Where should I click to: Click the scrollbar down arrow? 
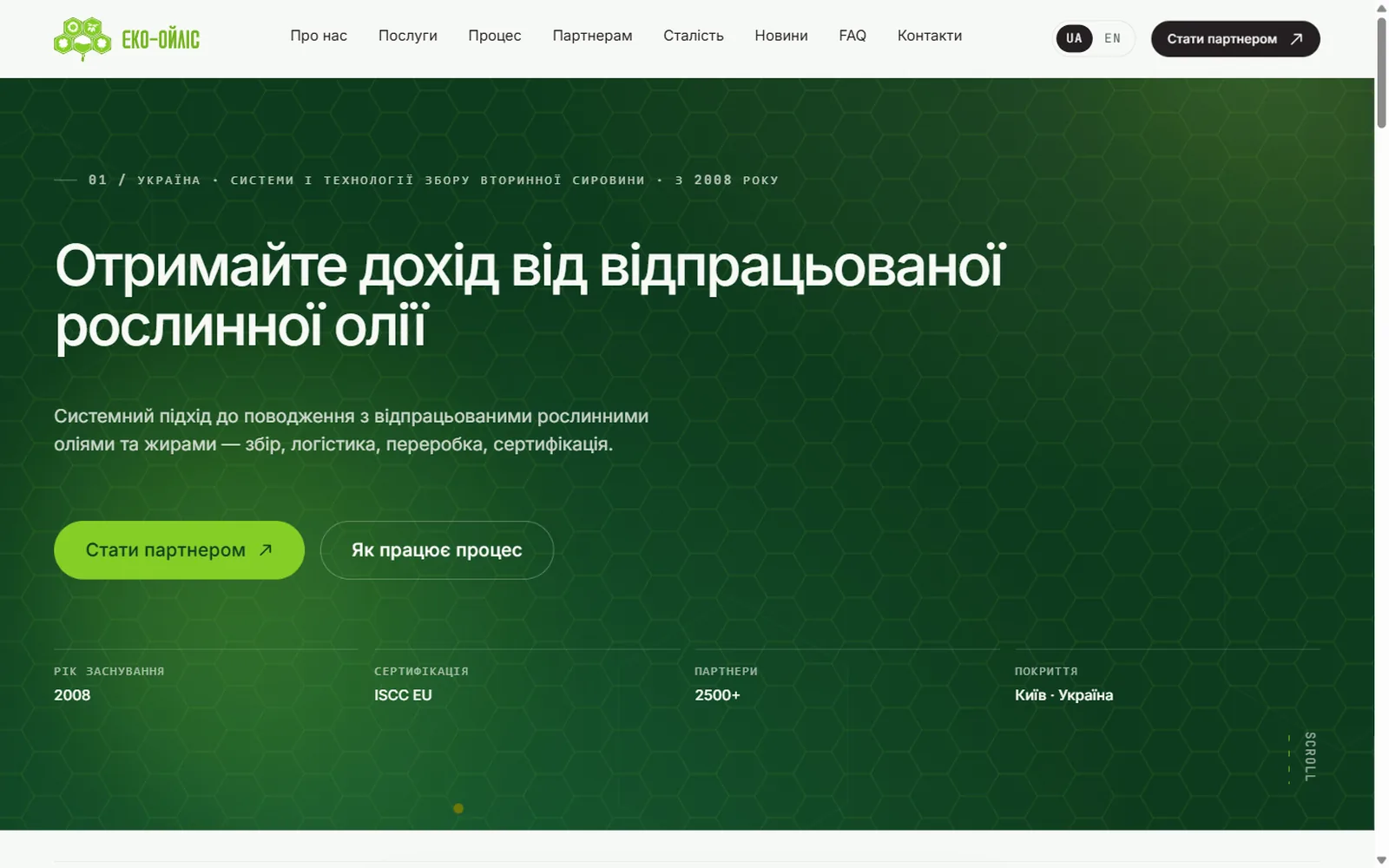(1381, 860)
